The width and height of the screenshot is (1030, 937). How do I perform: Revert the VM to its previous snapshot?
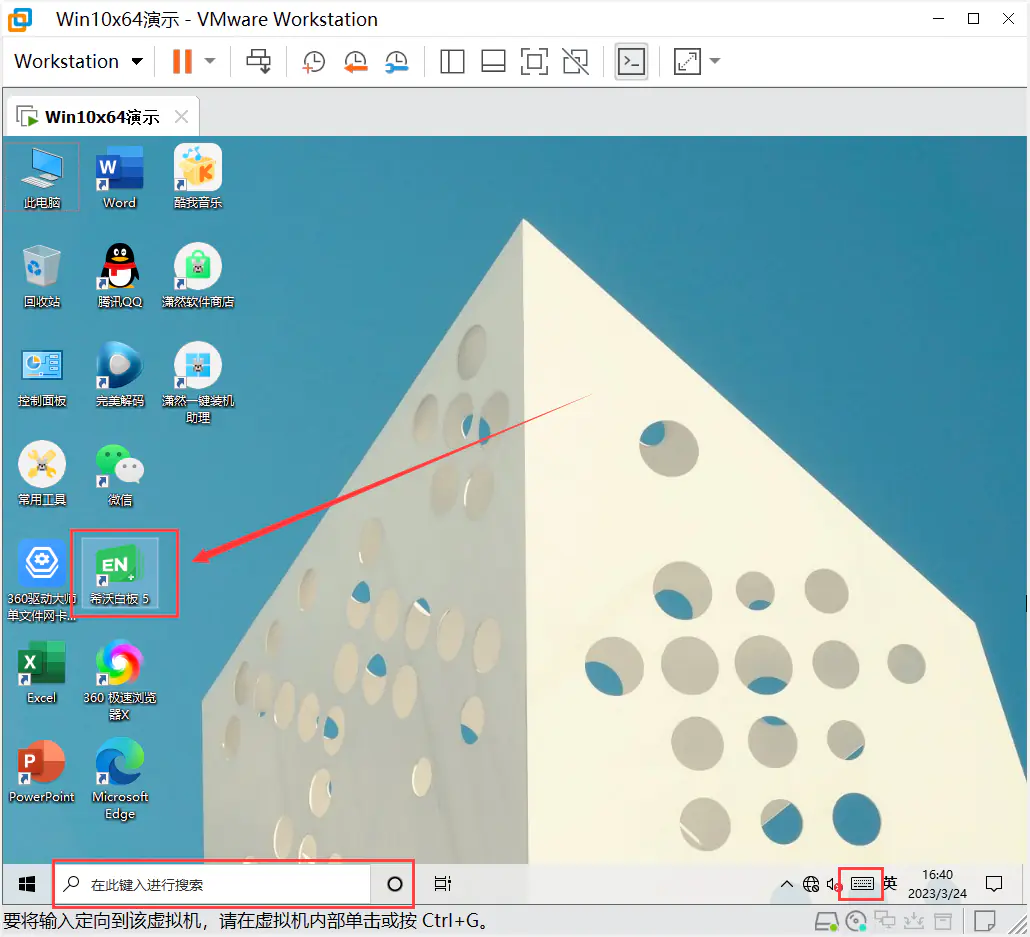tap(355, 62)
